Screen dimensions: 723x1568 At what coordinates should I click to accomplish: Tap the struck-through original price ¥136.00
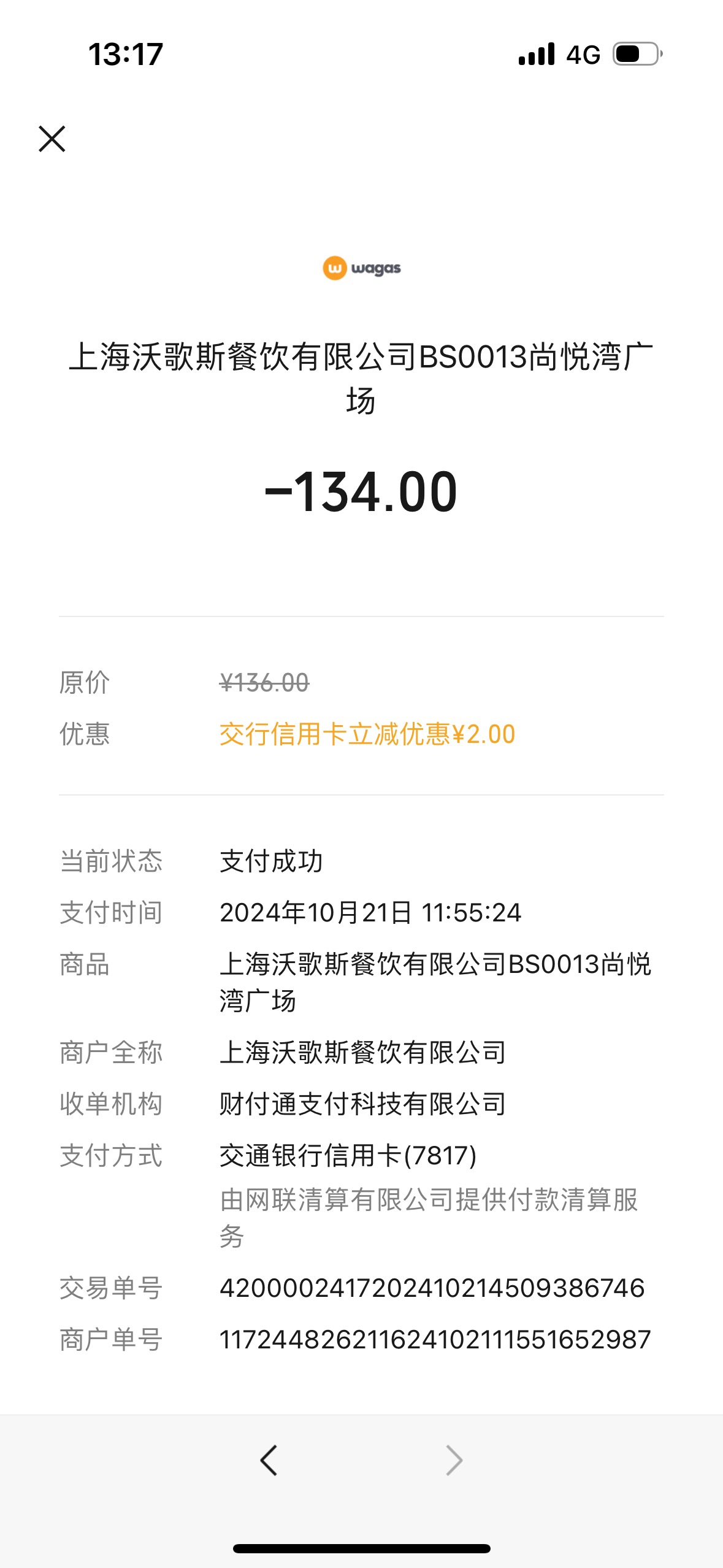click(x=264, y=683)
